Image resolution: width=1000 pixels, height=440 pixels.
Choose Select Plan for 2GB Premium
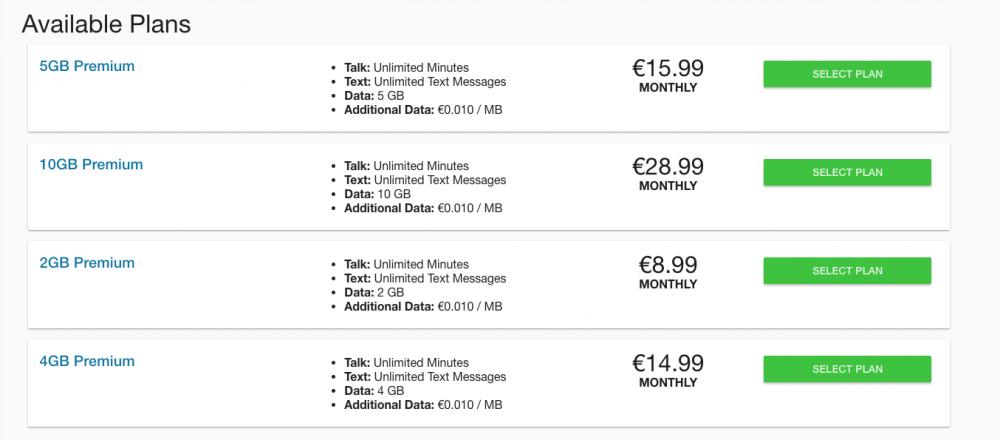click(x=847, y=271)
